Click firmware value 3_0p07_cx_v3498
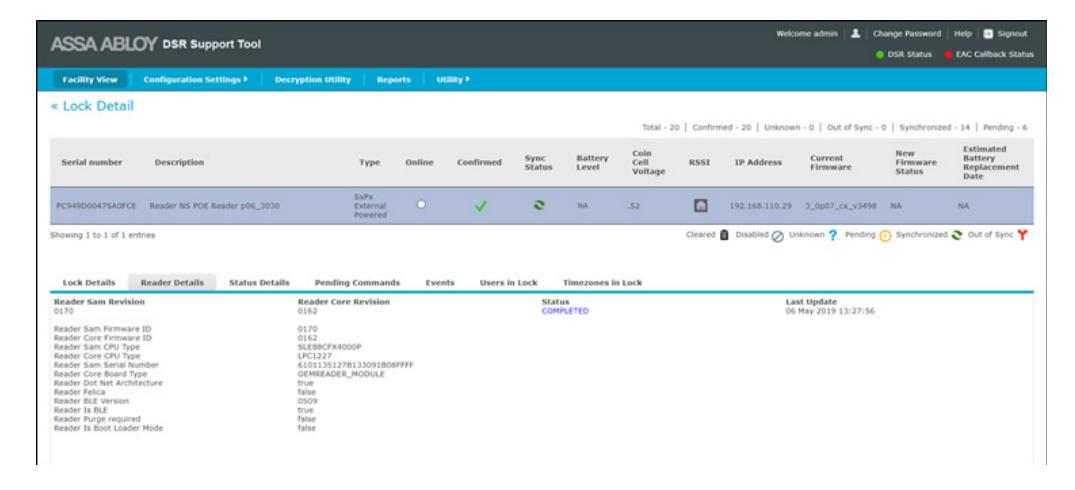This screenshot has width=1075, height=490. 842,206
